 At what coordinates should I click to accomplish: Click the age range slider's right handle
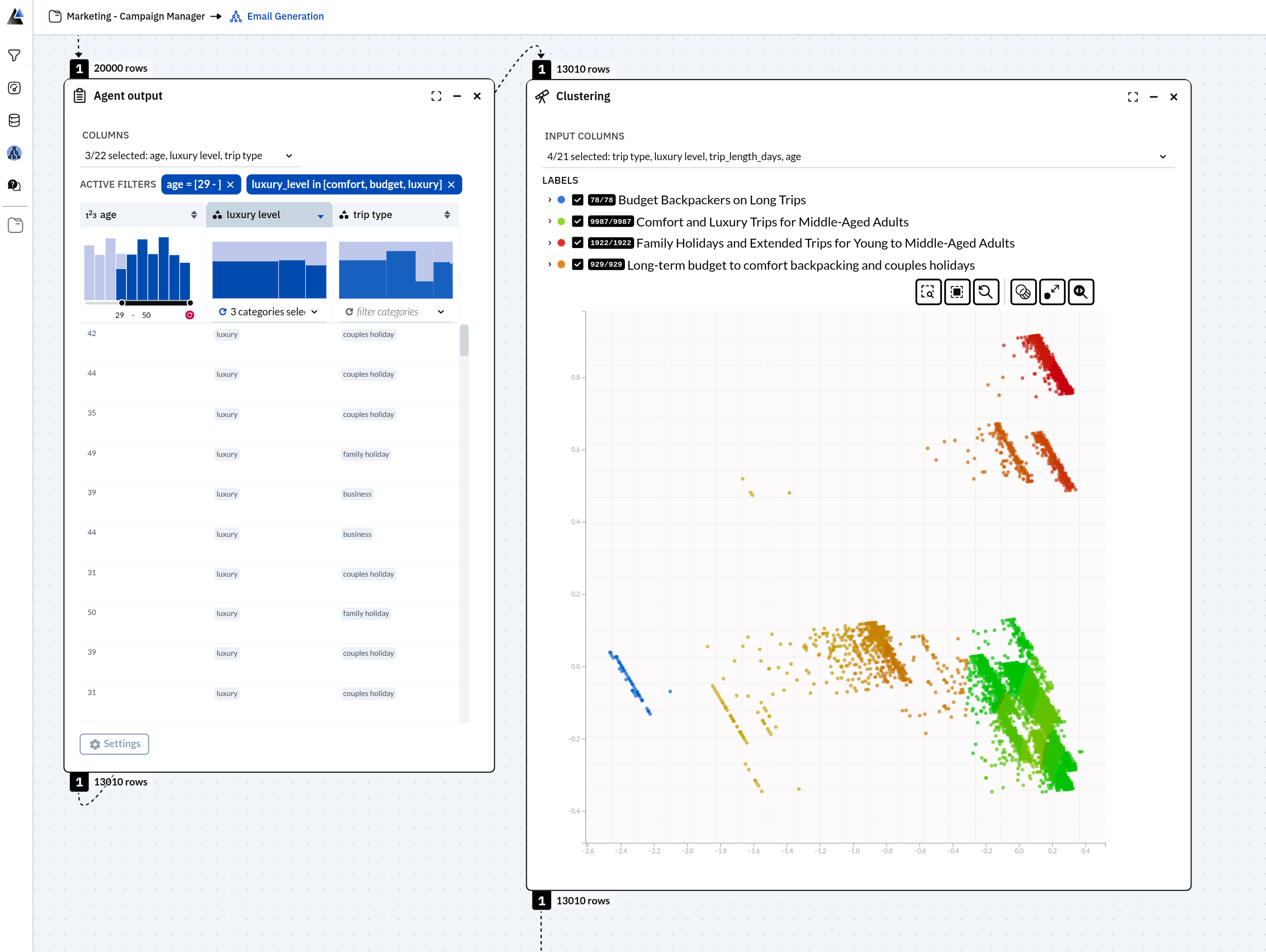190,303
